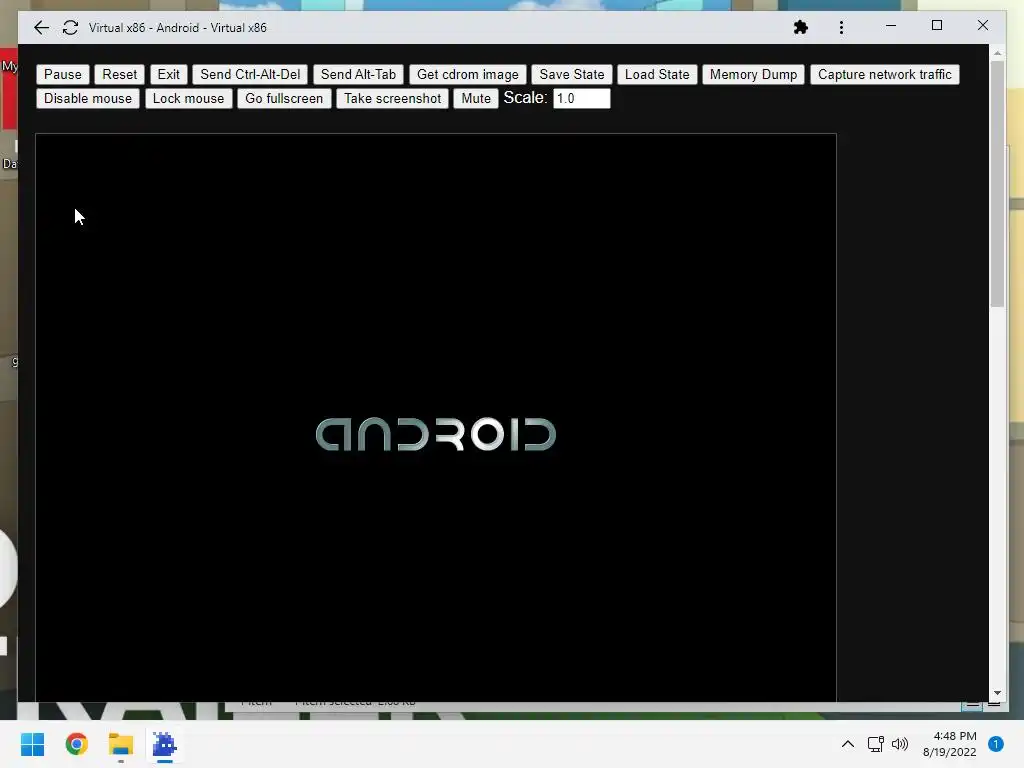Mute the emulator sound
The width and height of the screenshot is (1024, 768).
click(476, 99)
